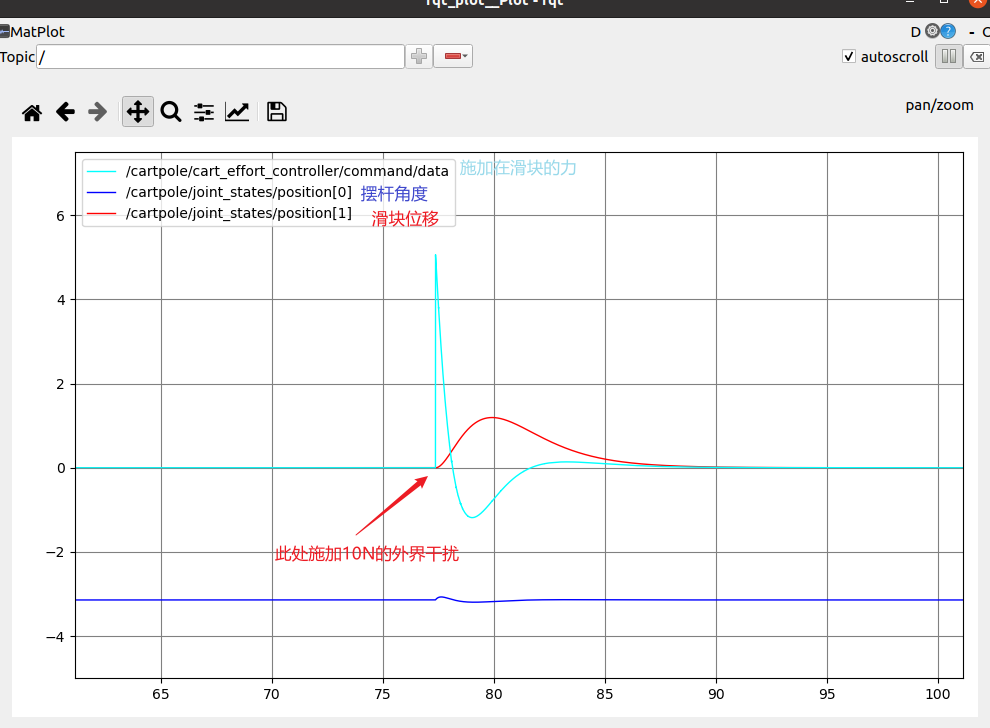The width and height of the screenshot is (990, 728).
Task: Click the D dock-reload button
Action: tap(915, 32)
